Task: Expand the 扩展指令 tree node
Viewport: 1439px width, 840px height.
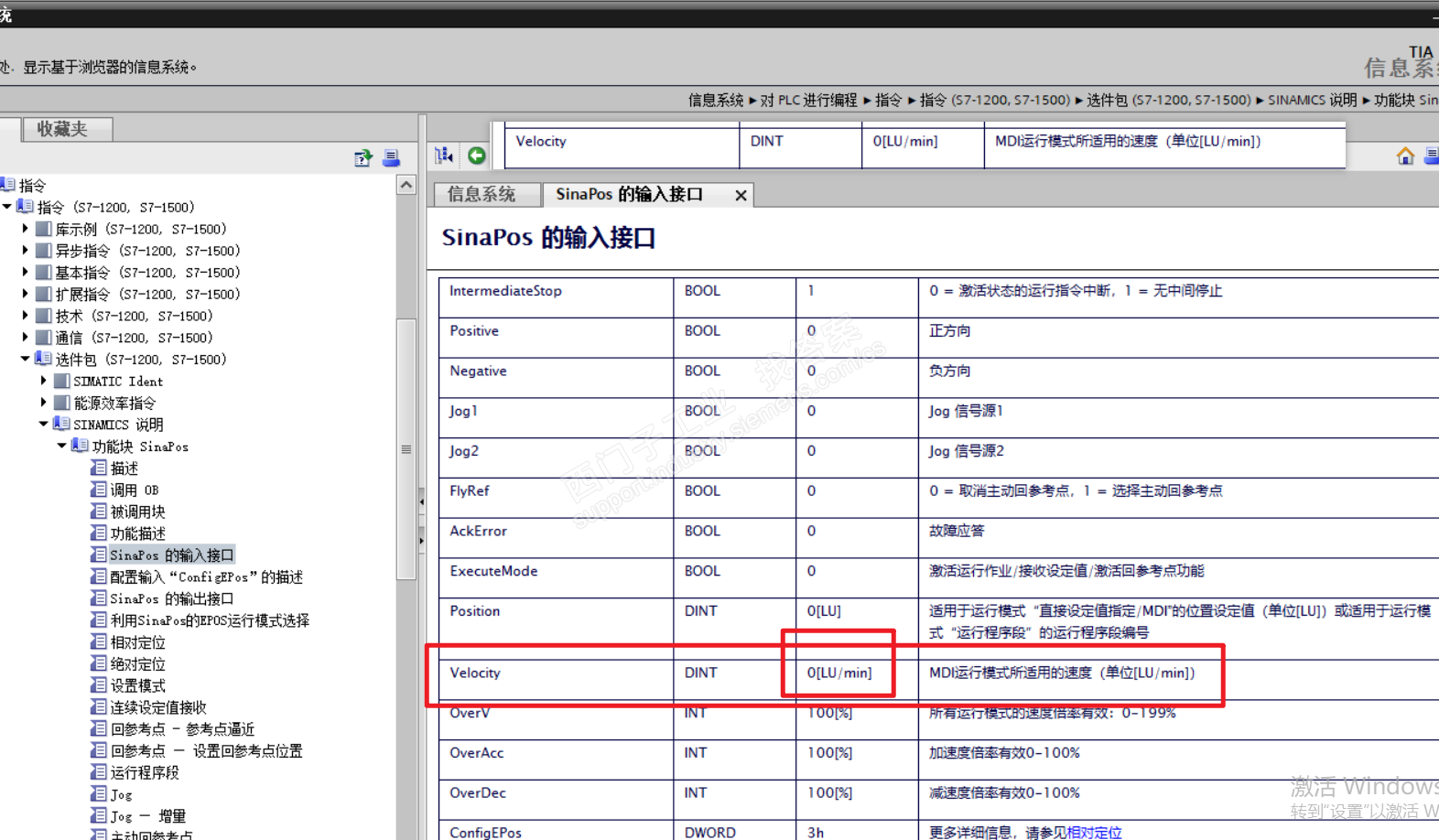Action: point(26,294)
